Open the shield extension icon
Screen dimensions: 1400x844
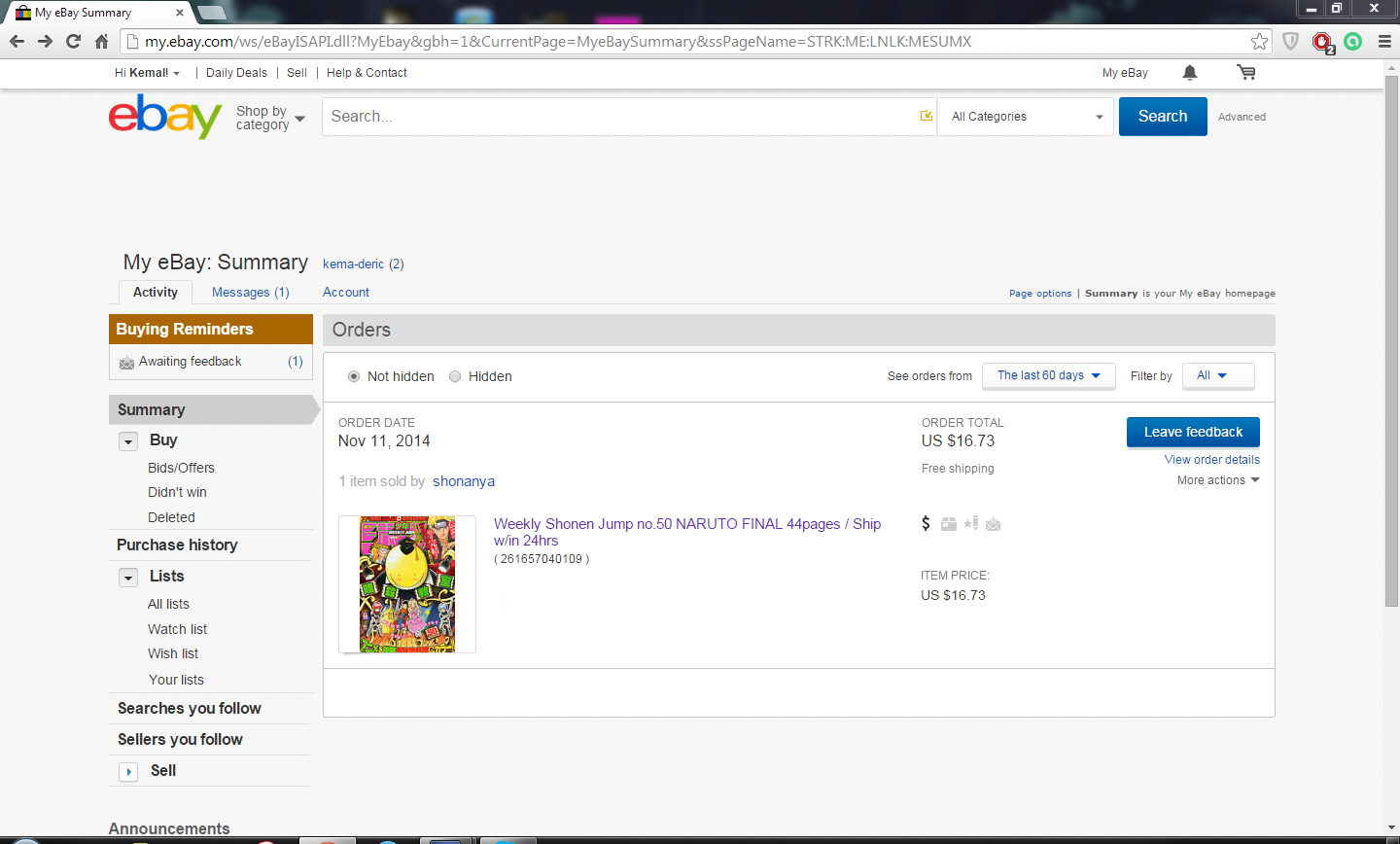(1290, 41)
